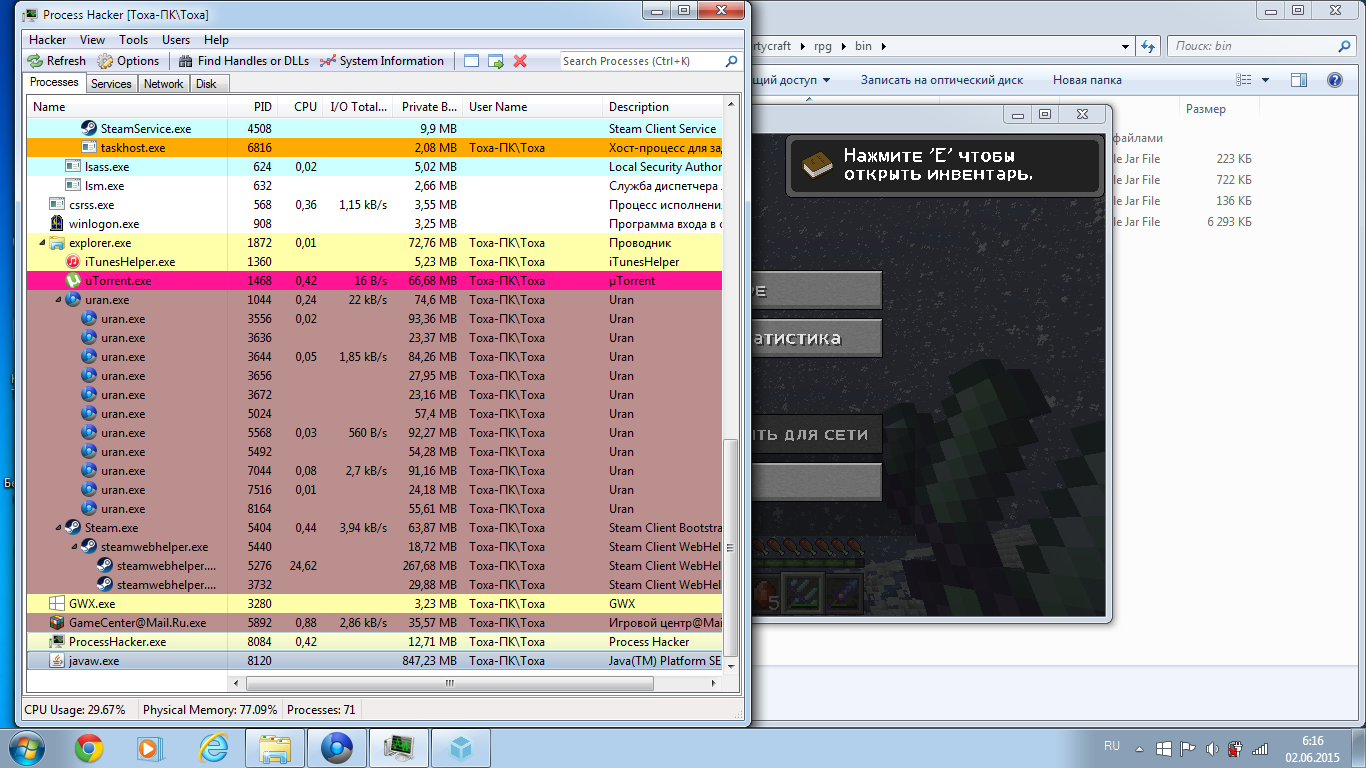
Task: Open Options from the toolbar
Action: [x=128, y=61]
